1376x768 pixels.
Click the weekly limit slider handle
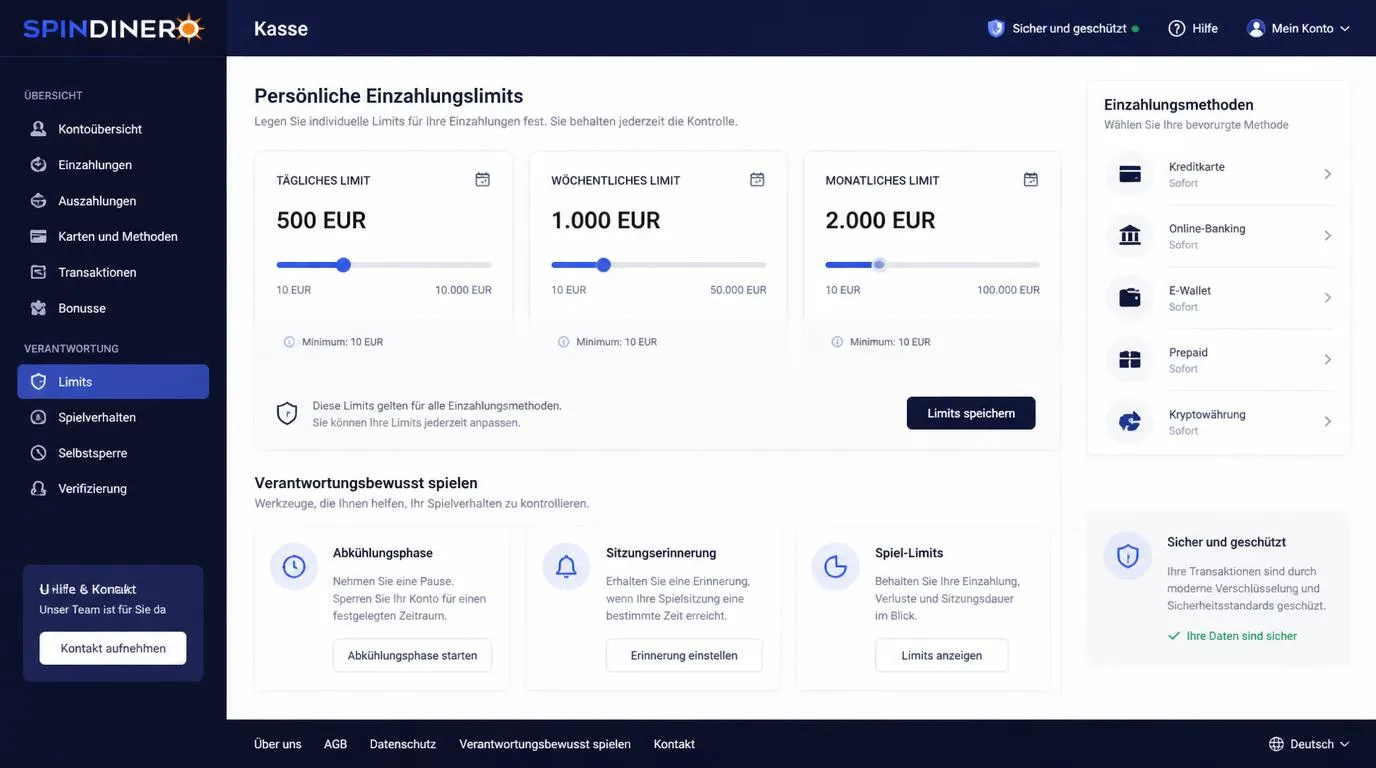coord(603,265)
